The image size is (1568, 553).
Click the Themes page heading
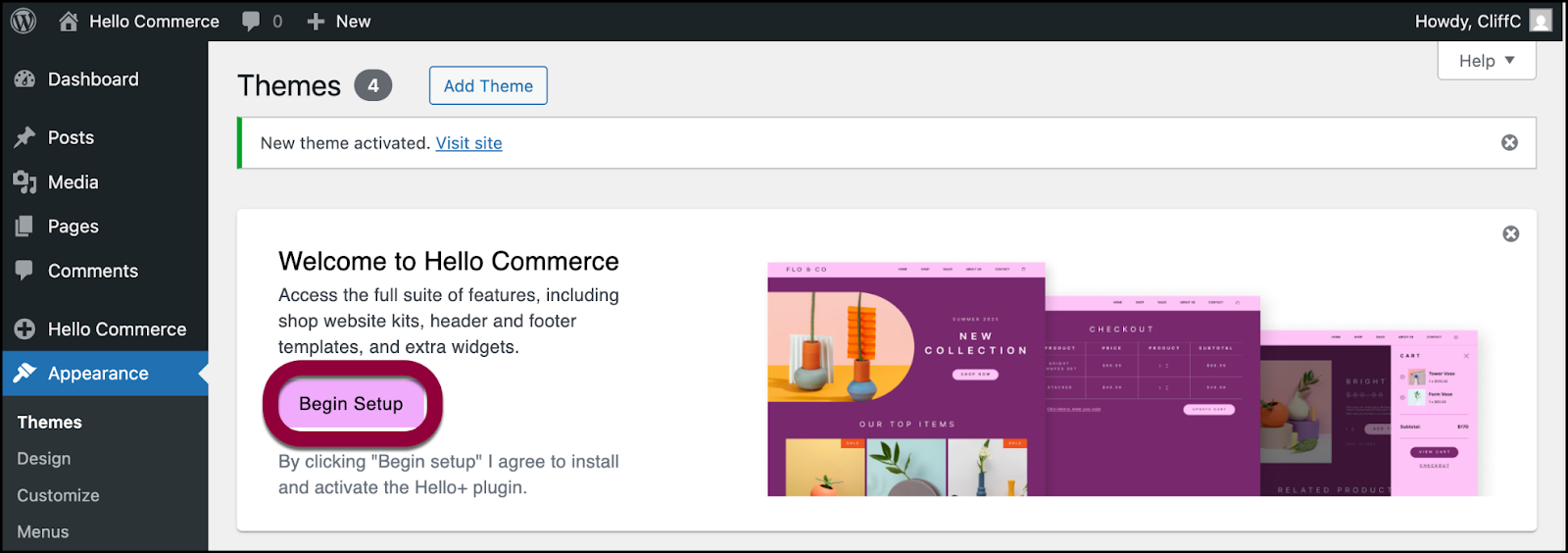tap(289, 85)
